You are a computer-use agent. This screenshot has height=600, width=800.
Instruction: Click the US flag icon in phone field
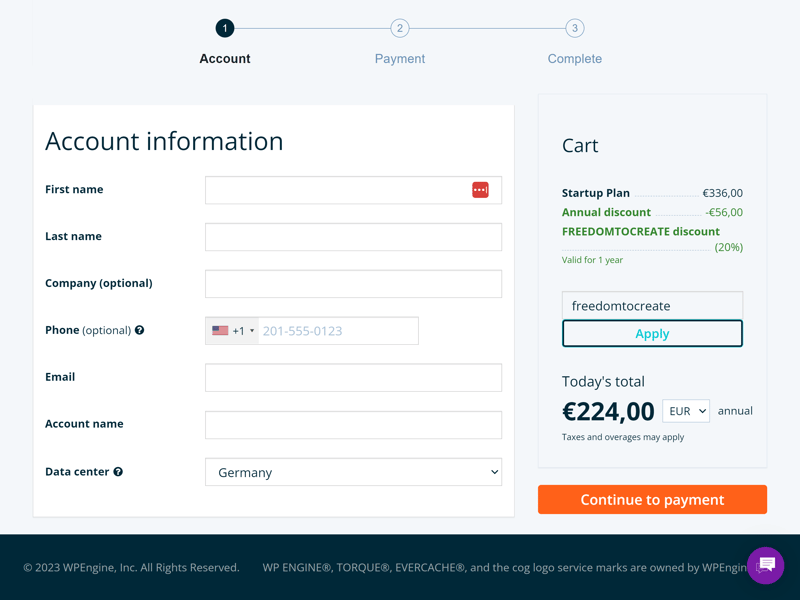coord(220,331)
